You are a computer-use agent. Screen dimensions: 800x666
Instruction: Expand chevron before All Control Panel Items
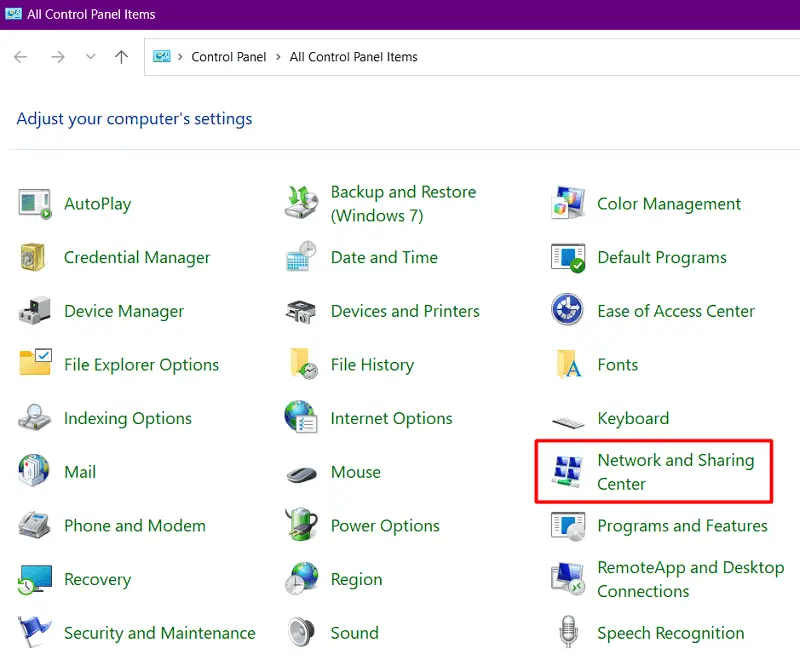click(x=279, y=57)
